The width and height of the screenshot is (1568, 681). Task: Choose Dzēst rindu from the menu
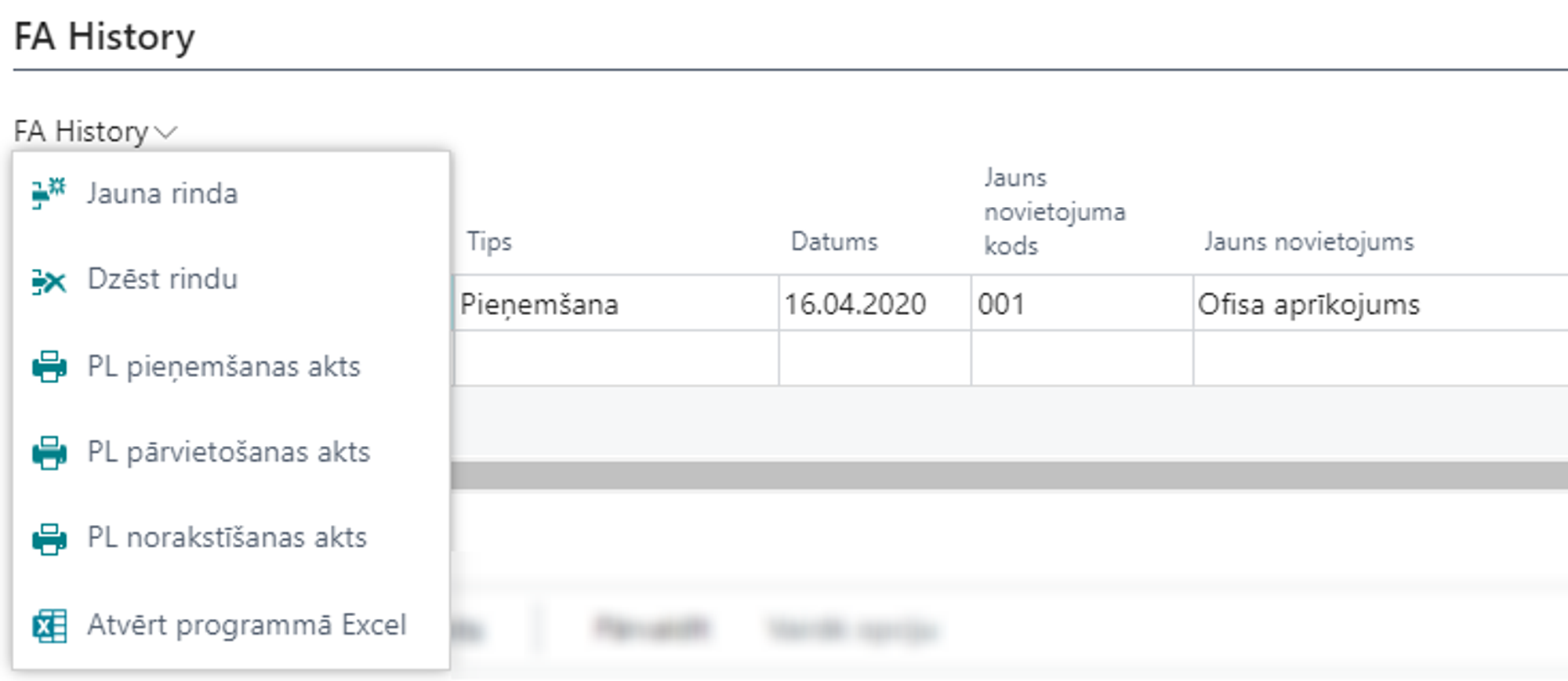click(162, 279)
